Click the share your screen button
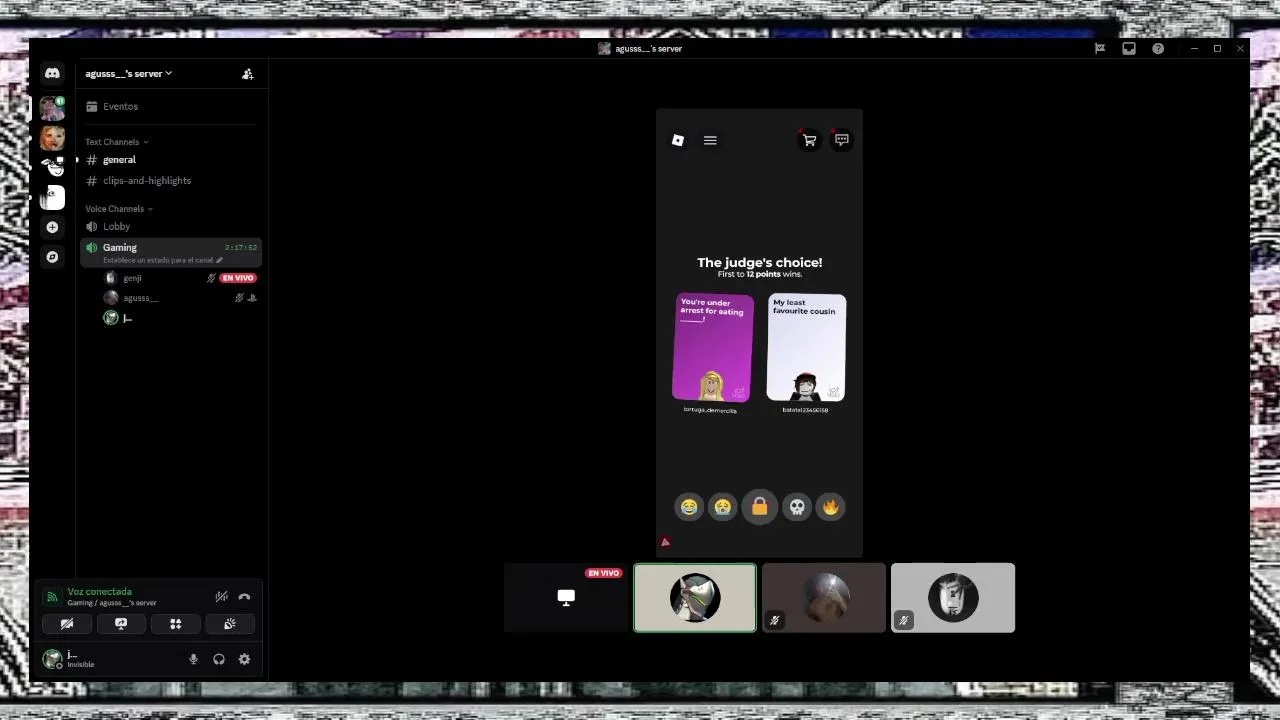1280x720 pixels. click(121, 624)
